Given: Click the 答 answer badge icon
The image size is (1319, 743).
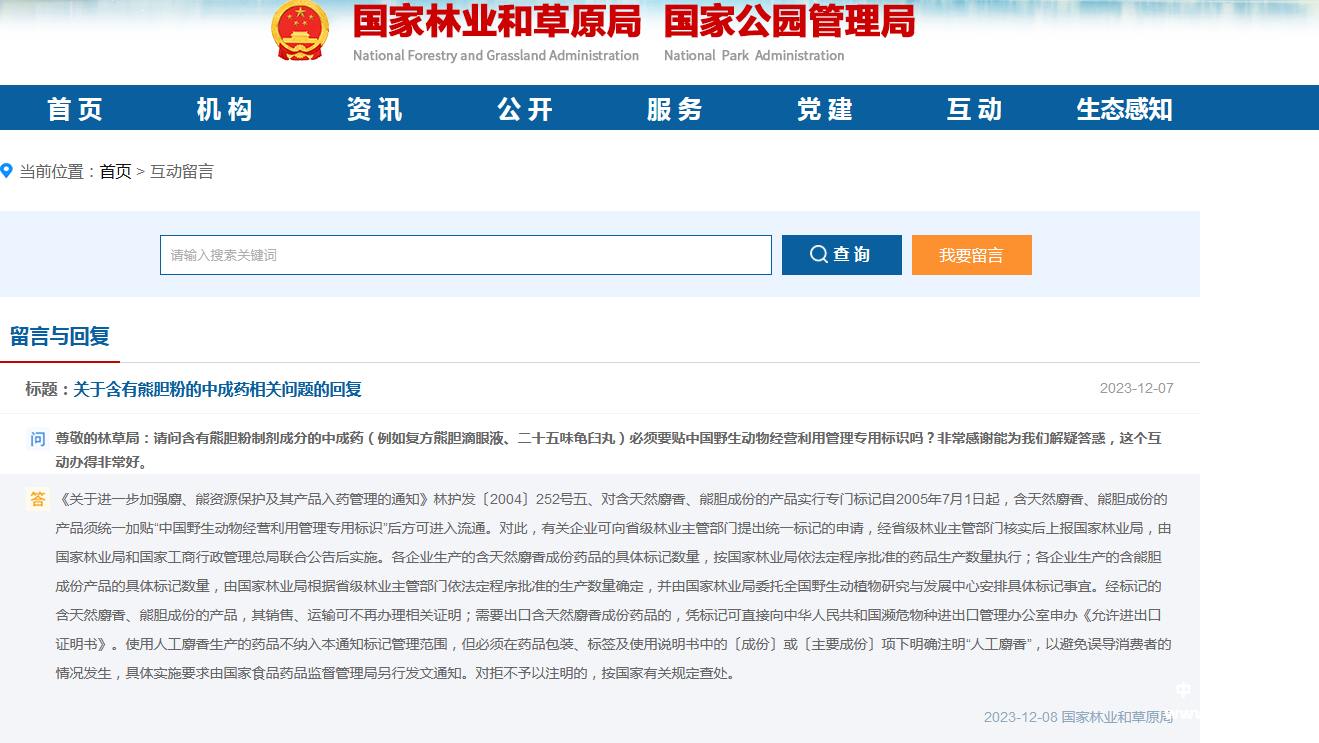Looking at the screenshot, I should click(x=38, y=499).
